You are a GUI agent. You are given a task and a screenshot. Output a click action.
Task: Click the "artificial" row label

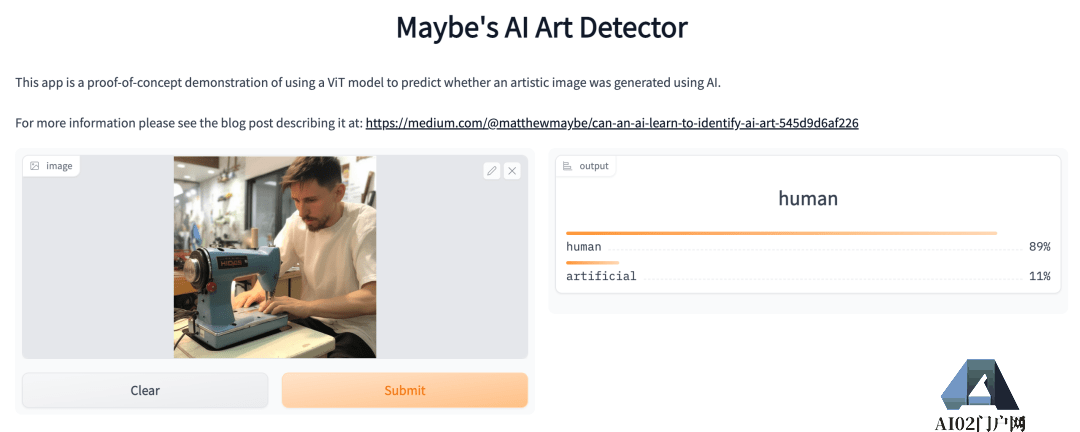(601, 276)
